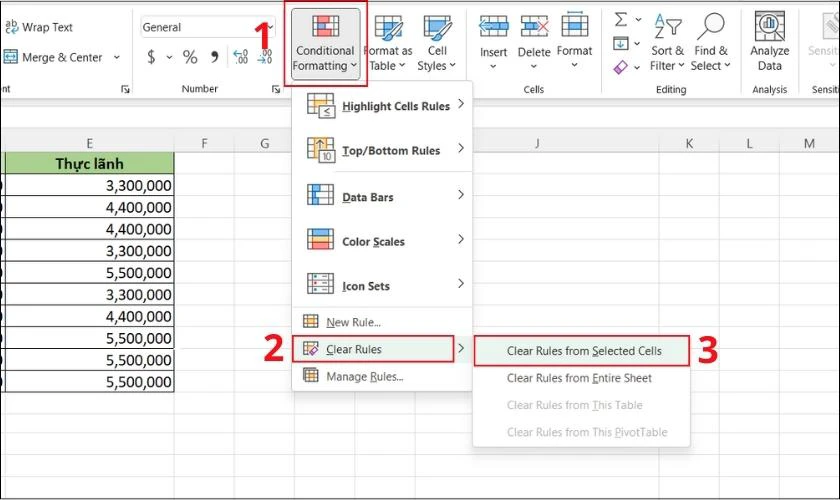The width and height of the screenshot is (840, 500).
Task: Click the Delete cells icon
Action: pos(534,30)
